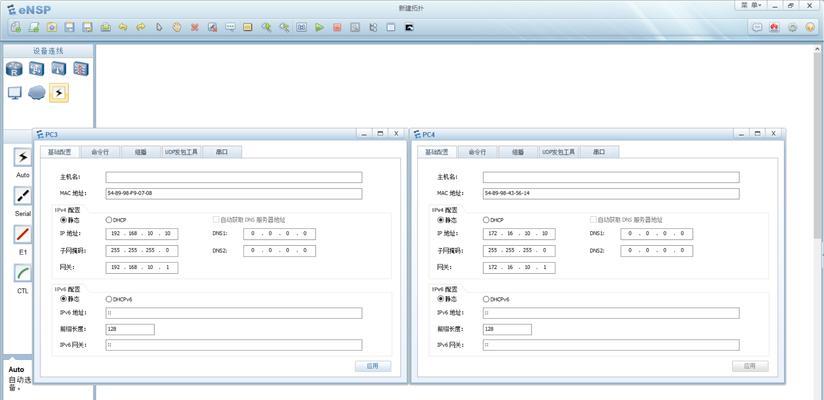Viewport: 824px width, 400px height.
Task: Switch to 命令行 tab in PC4
Action: (x=477, y=152)
